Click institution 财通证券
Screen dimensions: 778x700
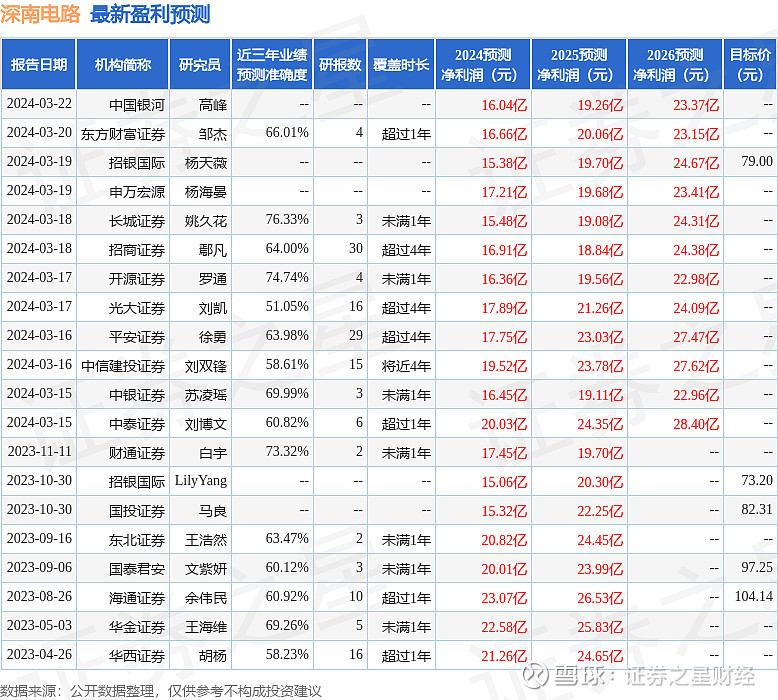(x=136, y=453)
